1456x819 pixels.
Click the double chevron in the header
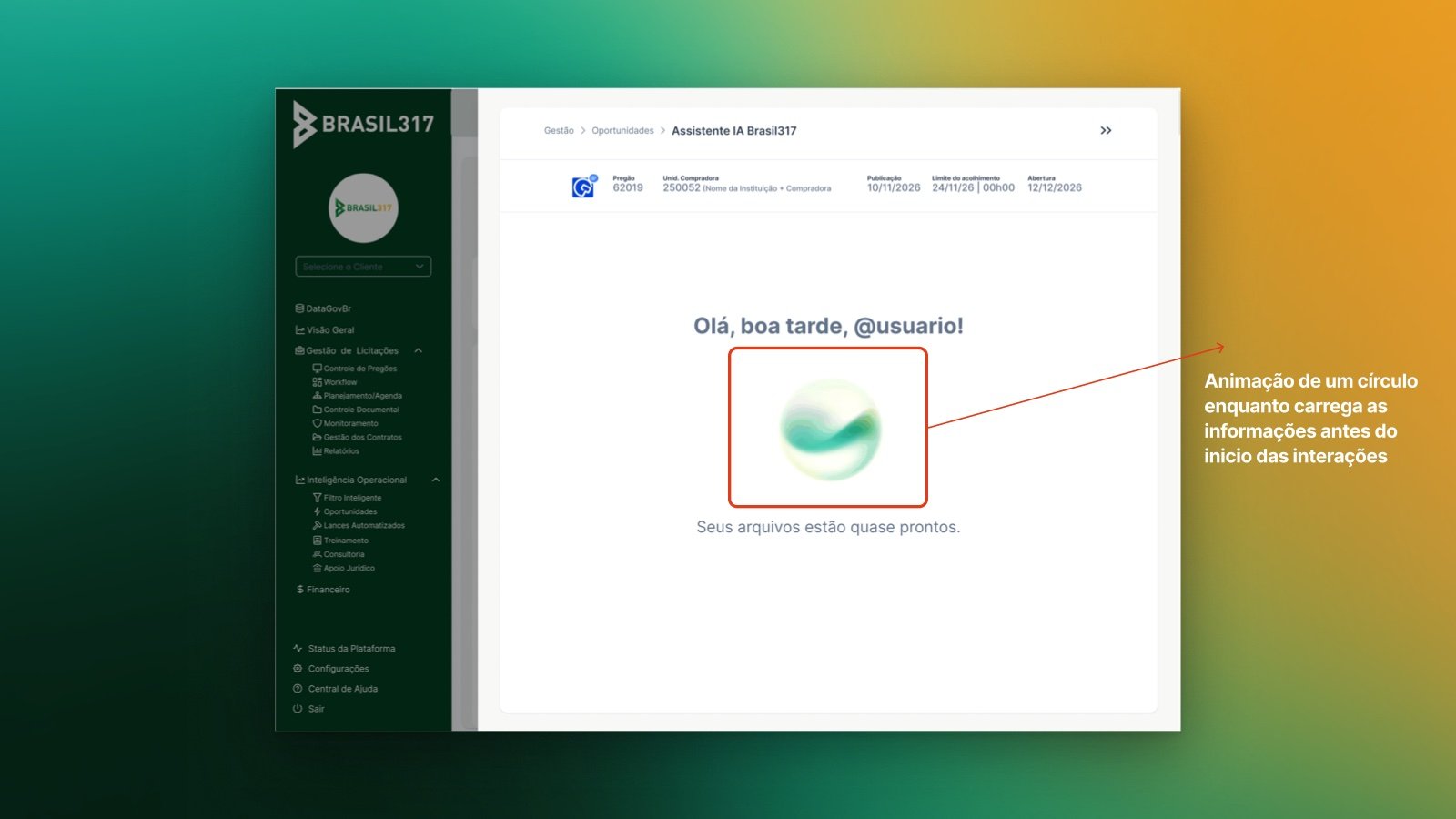[1106, 131]
